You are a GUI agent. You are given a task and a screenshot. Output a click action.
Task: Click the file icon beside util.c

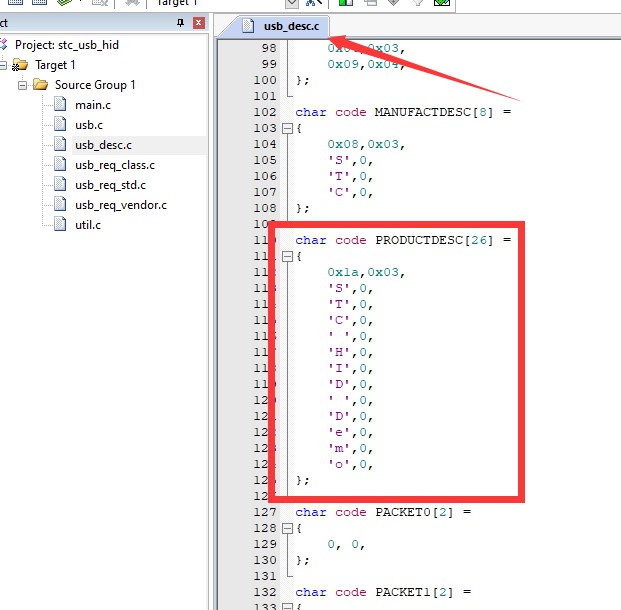click(60, 224)
